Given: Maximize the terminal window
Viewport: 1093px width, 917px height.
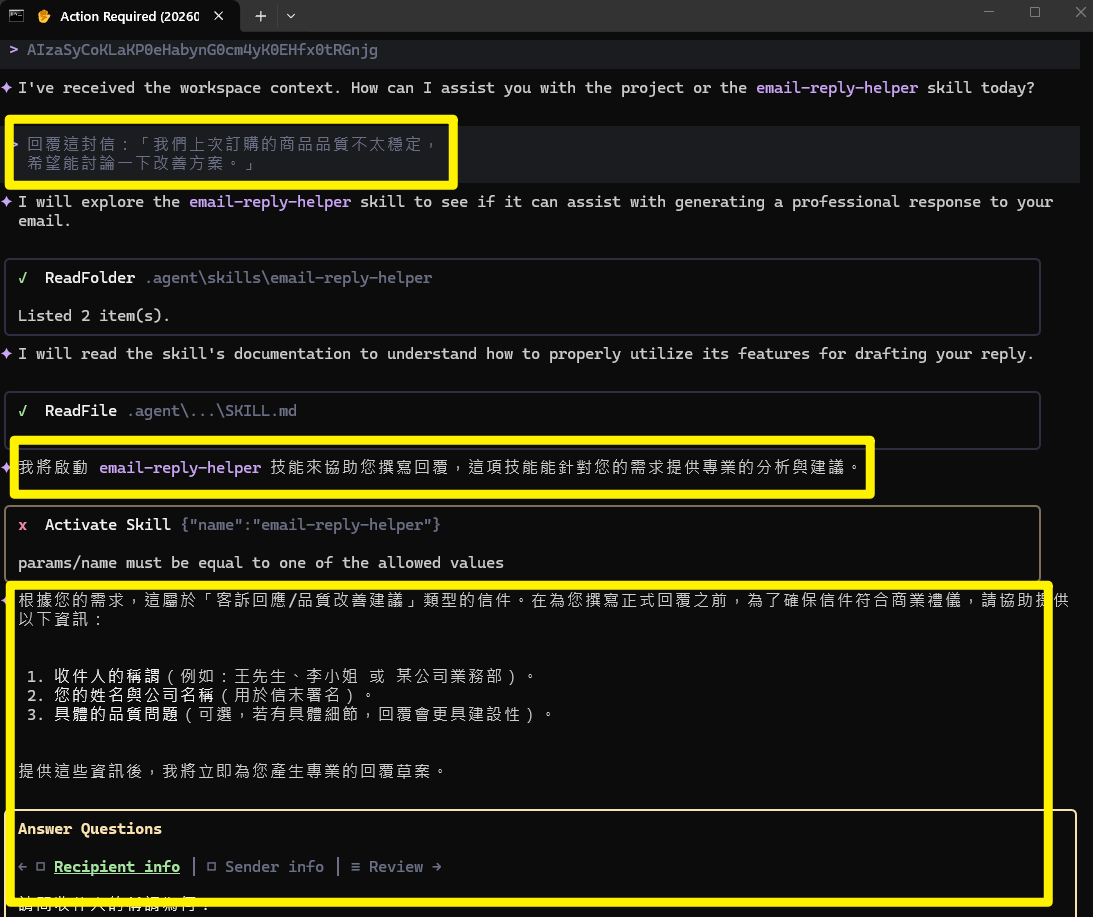Looking at the screenshot, I should tap(1035, 13).
